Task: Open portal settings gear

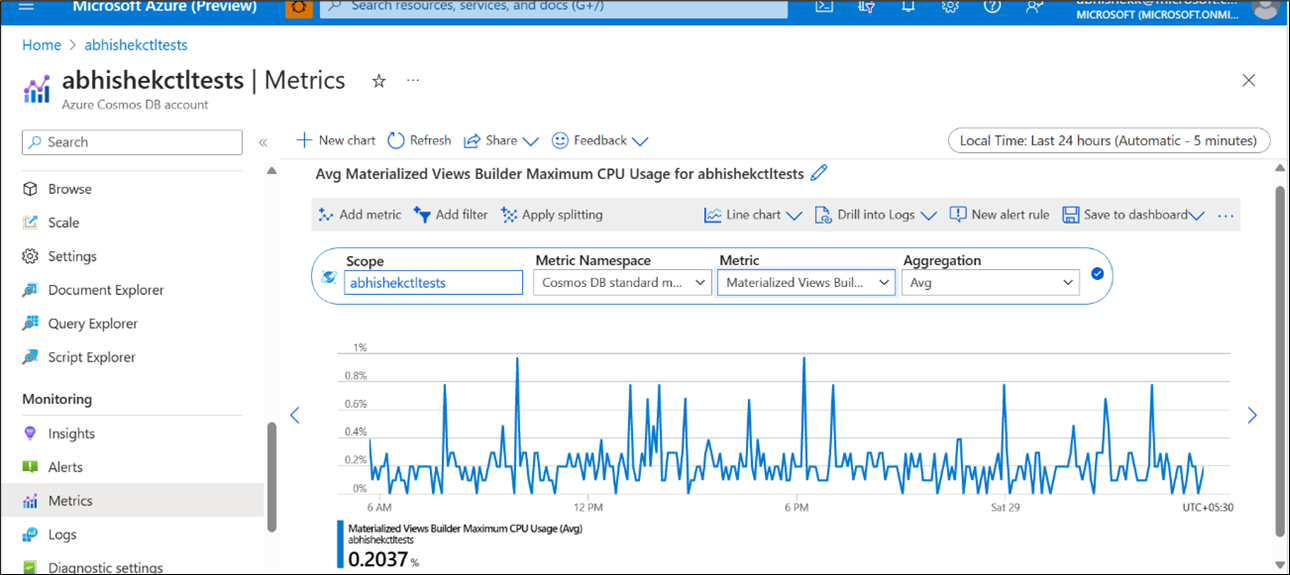Action: (x=950, y=7)
